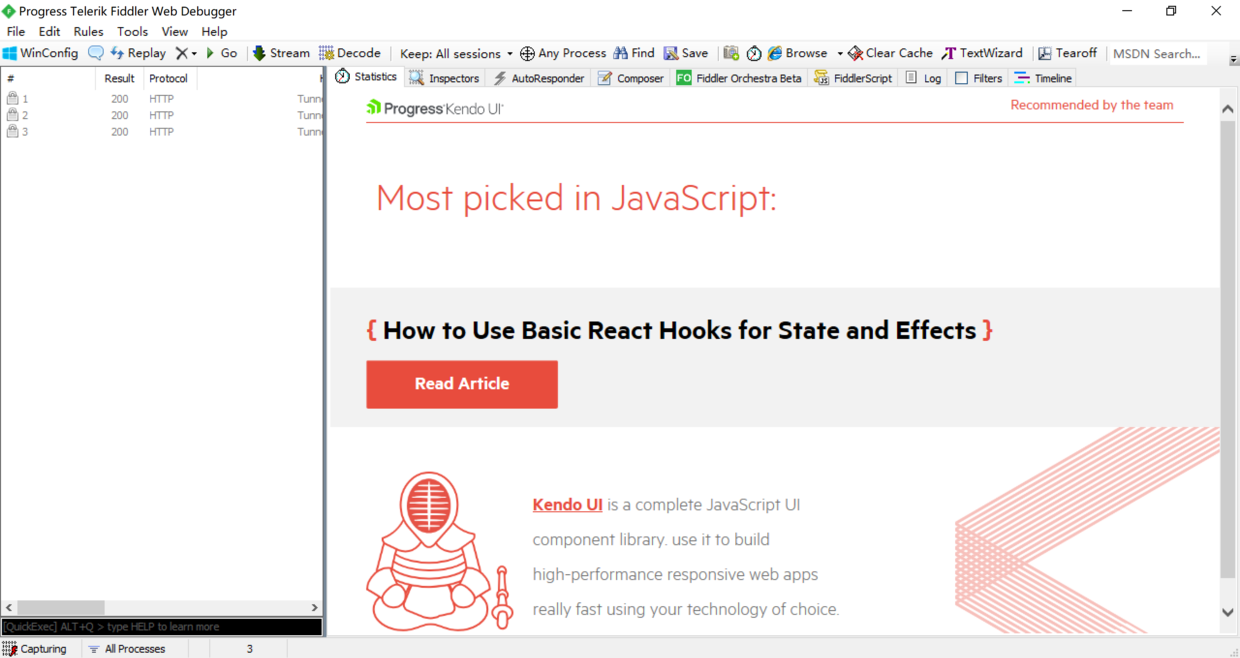This screenshot has width=1240, height=658.
Task: Select session row number 1
Action: pyautogui.click(x=162, y=99)
